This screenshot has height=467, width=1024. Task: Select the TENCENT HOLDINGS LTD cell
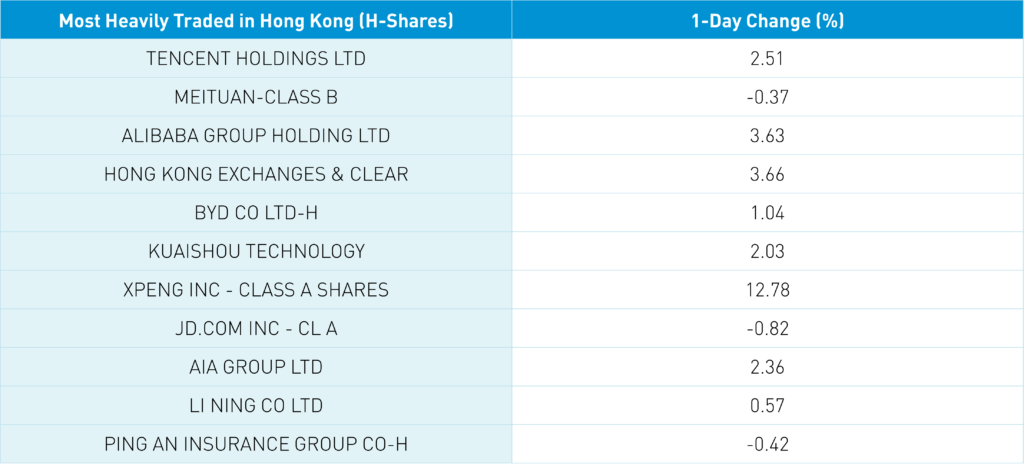[x=256, y=58]
